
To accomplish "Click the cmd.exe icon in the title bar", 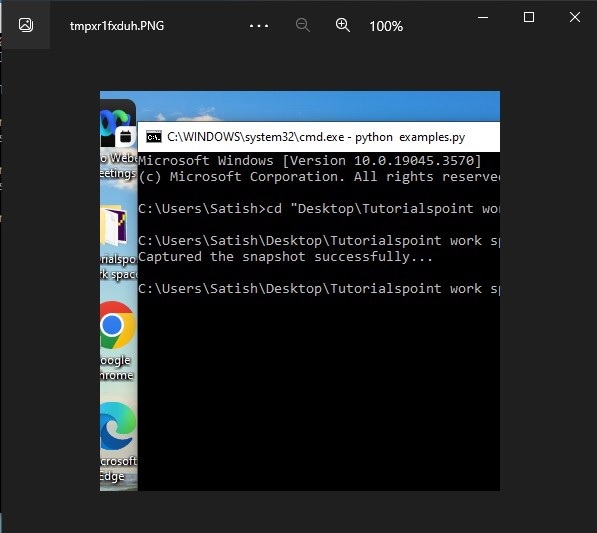I will click(154, 137).
